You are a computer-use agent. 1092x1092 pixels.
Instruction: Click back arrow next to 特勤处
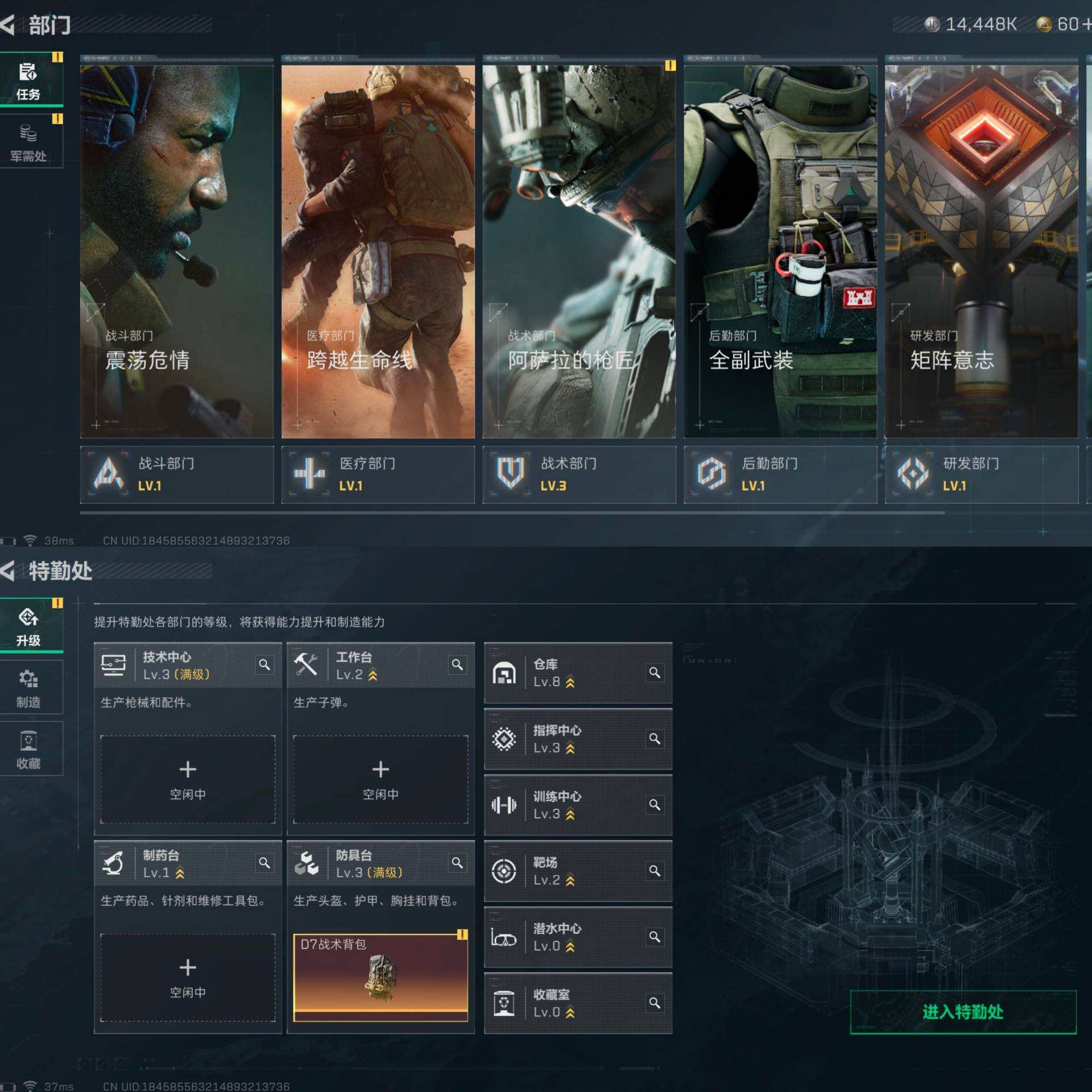(8, 570)
